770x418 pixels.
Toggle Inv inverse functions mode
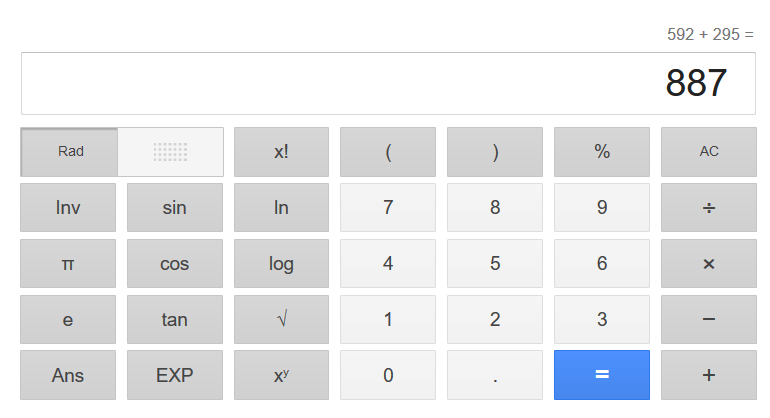(x=68, y=208)
